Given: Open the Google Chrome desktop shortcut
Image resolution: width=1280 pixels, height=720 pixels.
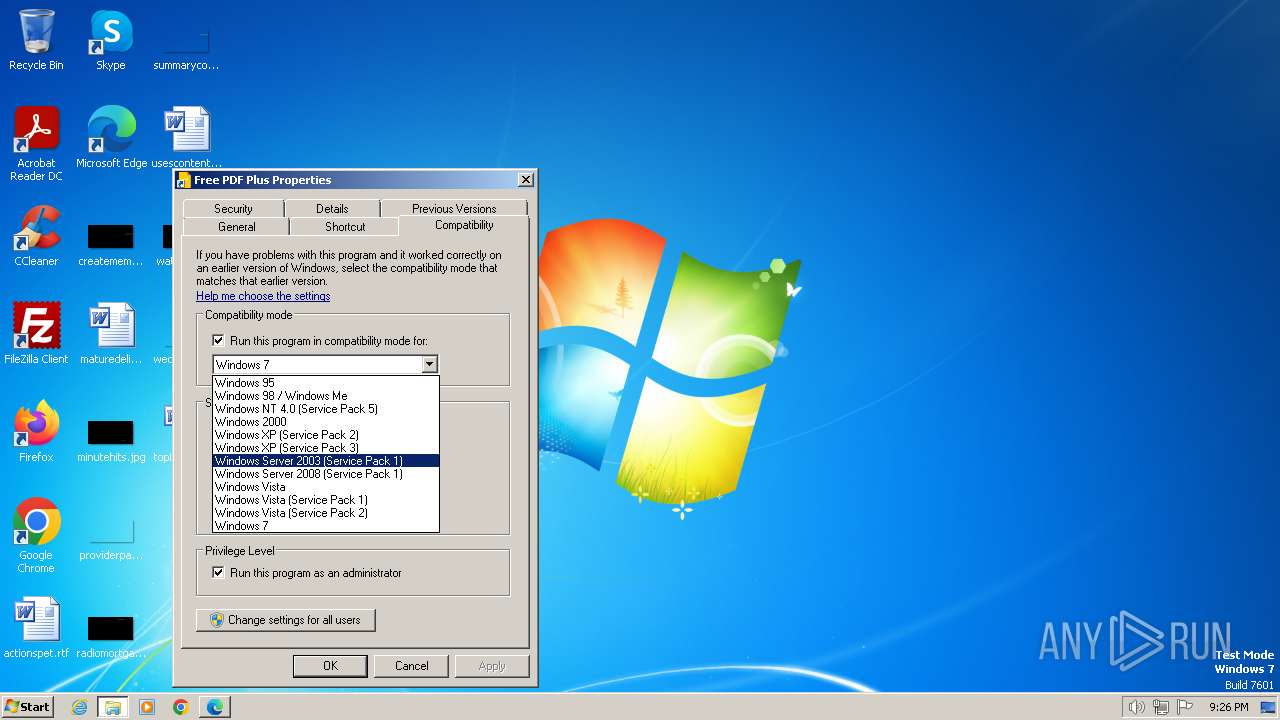Looking at the screenshot, I should pyautogui.click(x=36, y=535).
